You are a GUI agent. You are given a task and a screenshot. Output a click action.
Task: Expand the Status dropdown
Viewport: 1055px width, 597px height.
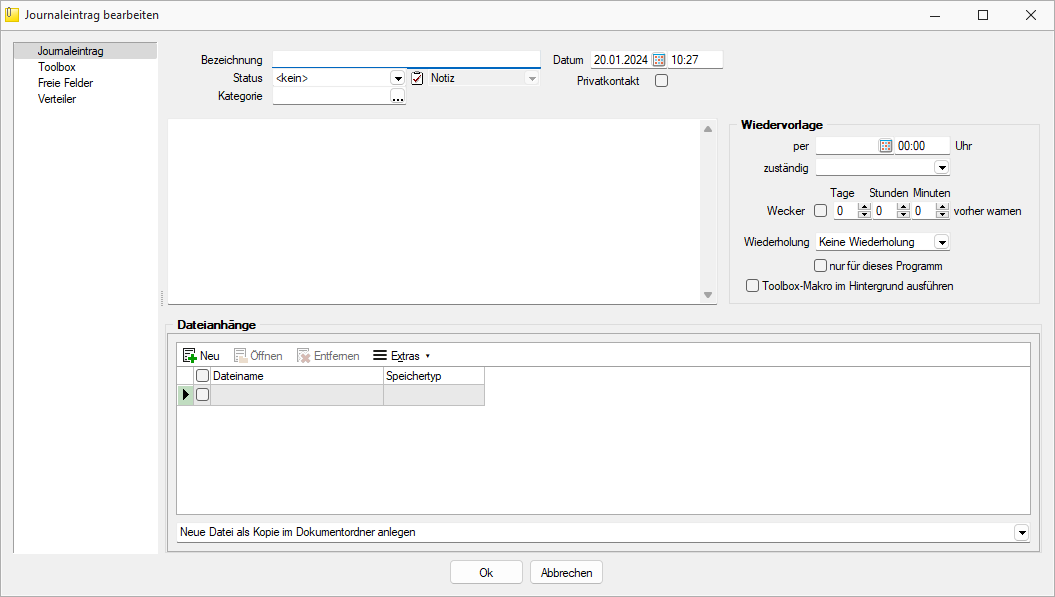(398, 78)
